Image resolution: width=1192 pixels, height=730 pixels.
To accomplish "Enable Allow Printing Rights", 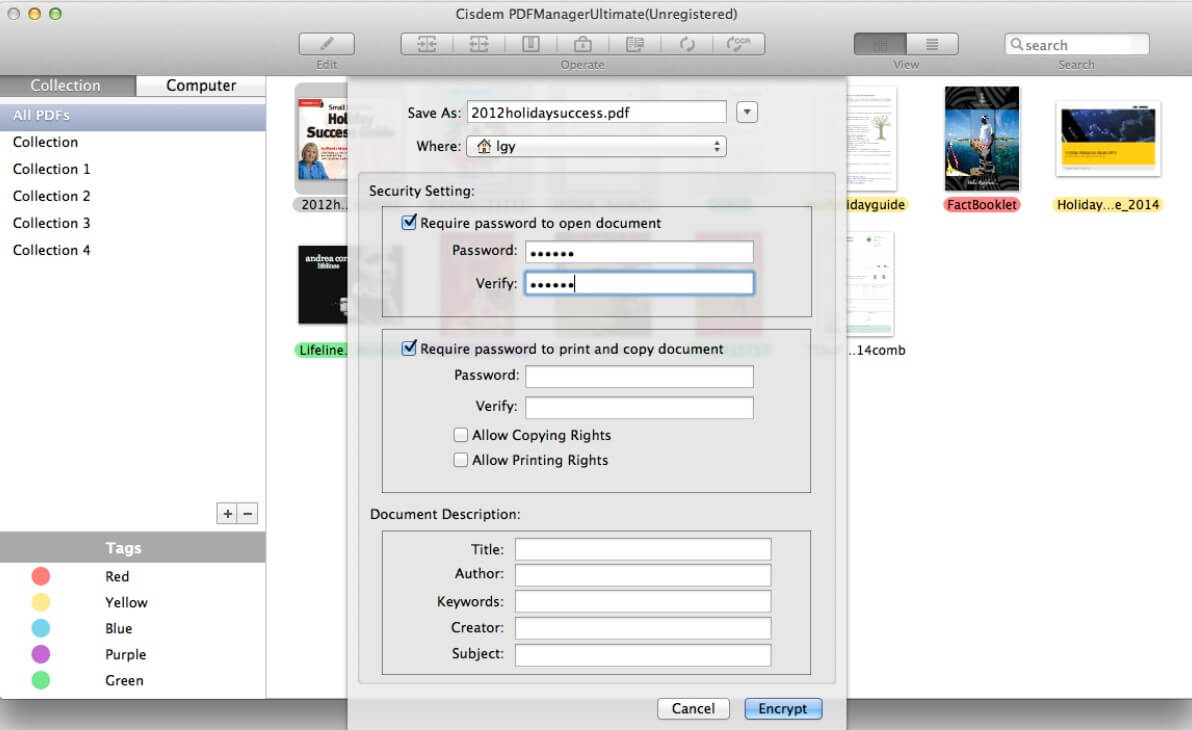I will click(x=461, y=459).
